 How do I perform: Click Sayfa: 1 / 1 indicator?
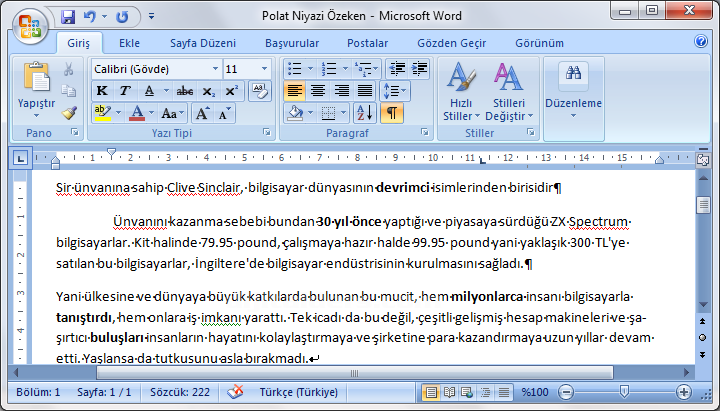104,392
